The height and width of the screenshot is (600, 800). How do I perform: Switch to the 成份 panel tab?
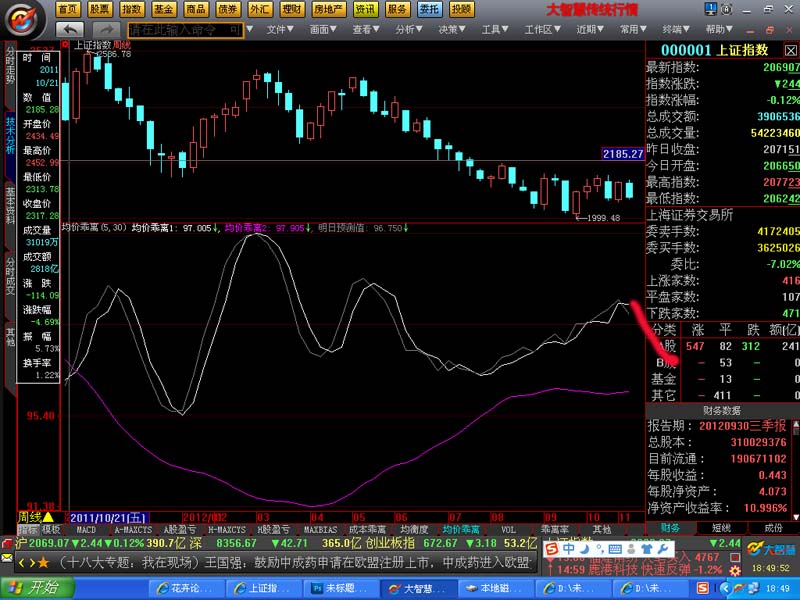point(773,528)
